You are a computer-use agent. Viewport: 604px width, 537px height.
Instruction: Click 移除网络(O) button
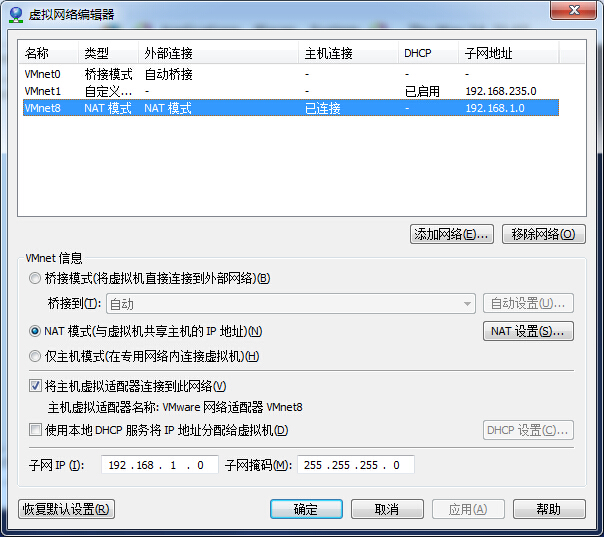pos(544,234)
